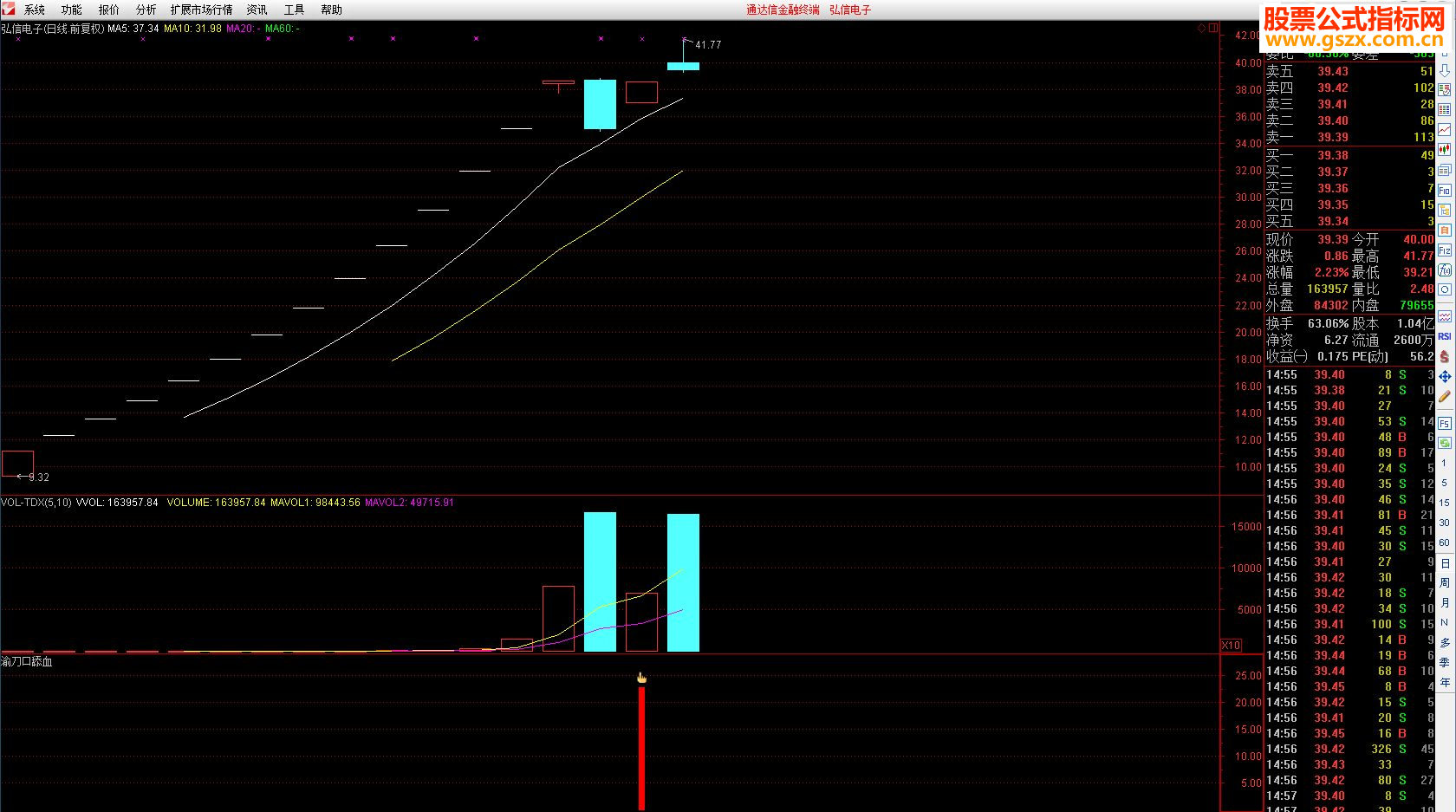Screen dimensions: 1456x812
Task: Select the quarterly 季 period
Action: 1445,662
